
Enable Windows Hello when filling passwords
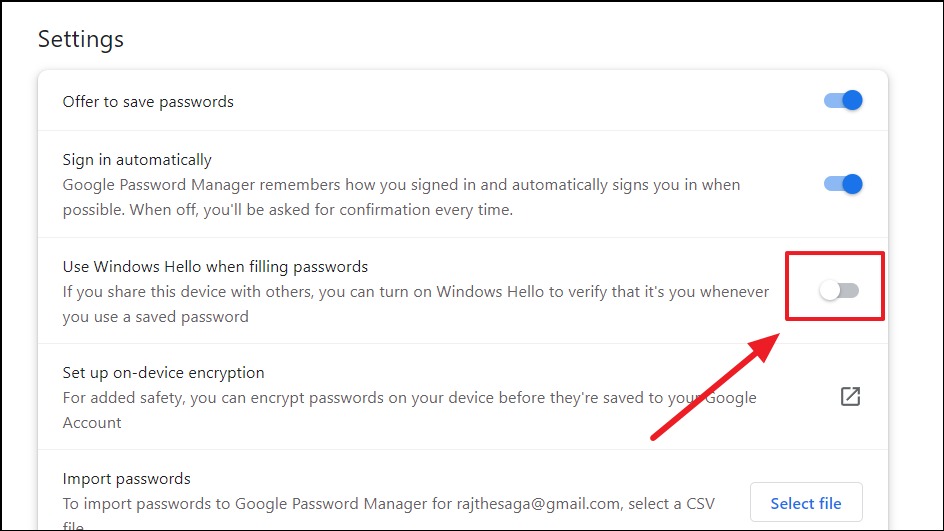click(x=839, y=291)
